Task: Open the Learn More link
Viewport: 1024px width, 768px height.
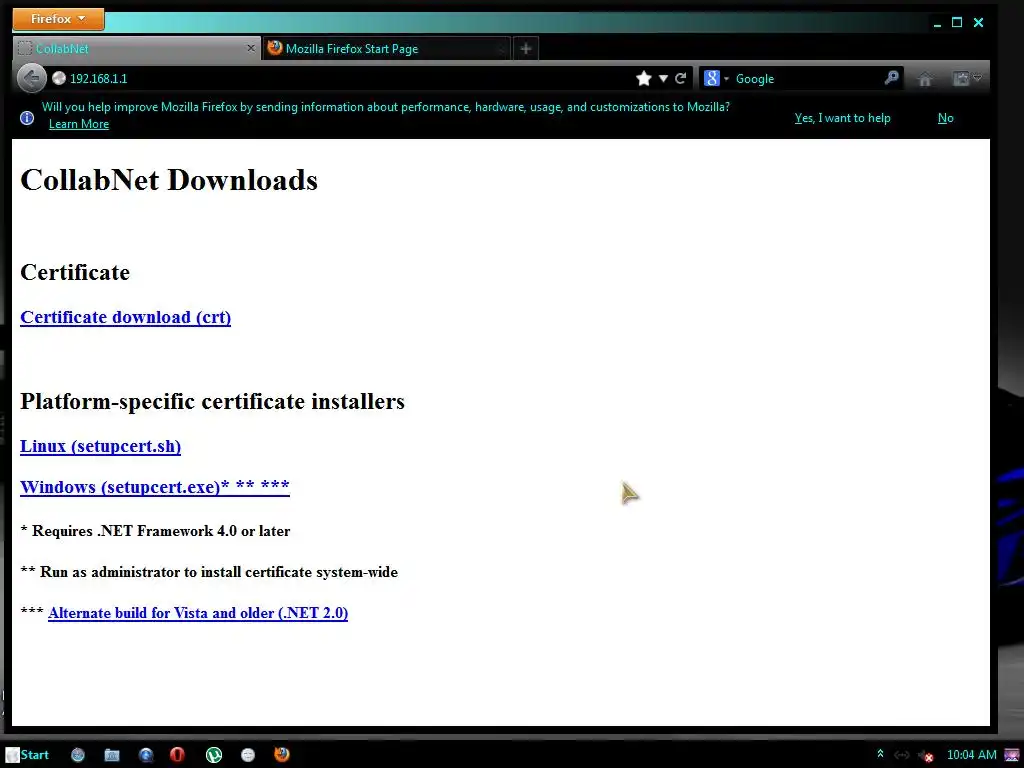Action: (x=78, y=124)
